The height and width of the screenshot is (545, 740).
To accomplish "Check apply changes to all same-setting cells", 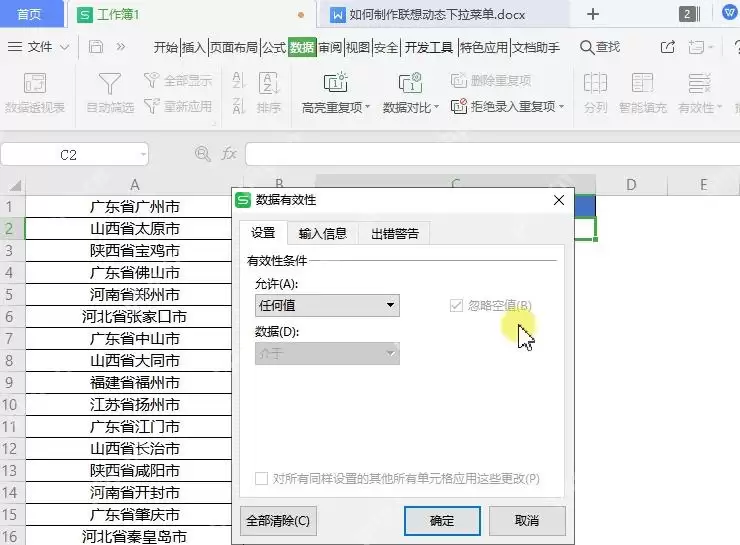I will pos(261,478).
